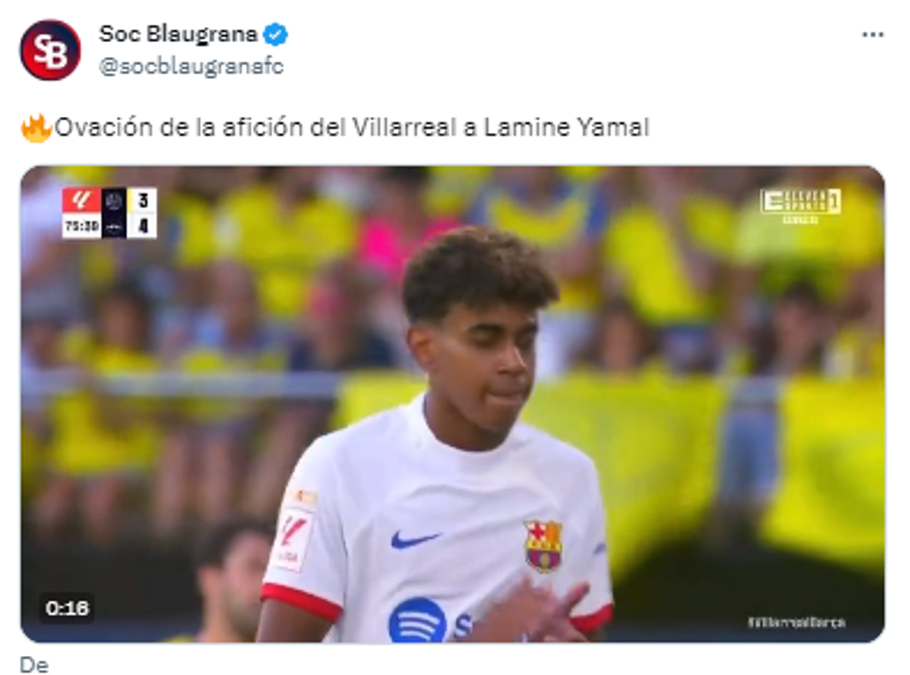Open the three-dot more options menu
The image size is (910, 675).
872,35
